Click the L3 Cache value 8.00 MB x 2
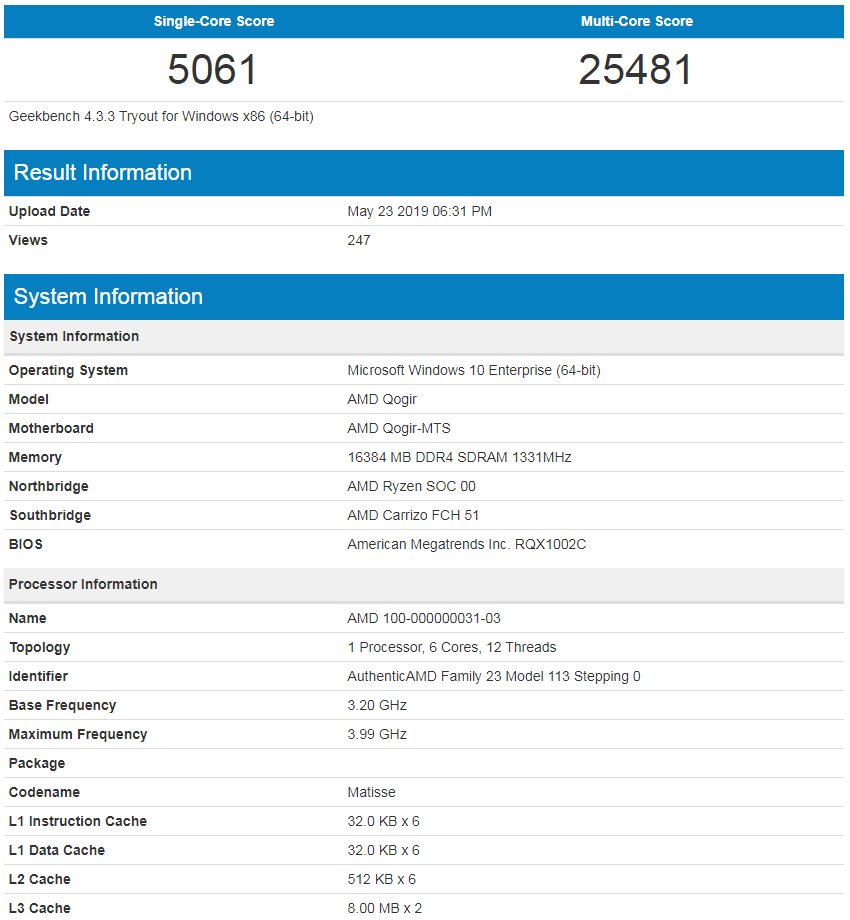The height and width of the screenshot is (920, 850). 385,908
